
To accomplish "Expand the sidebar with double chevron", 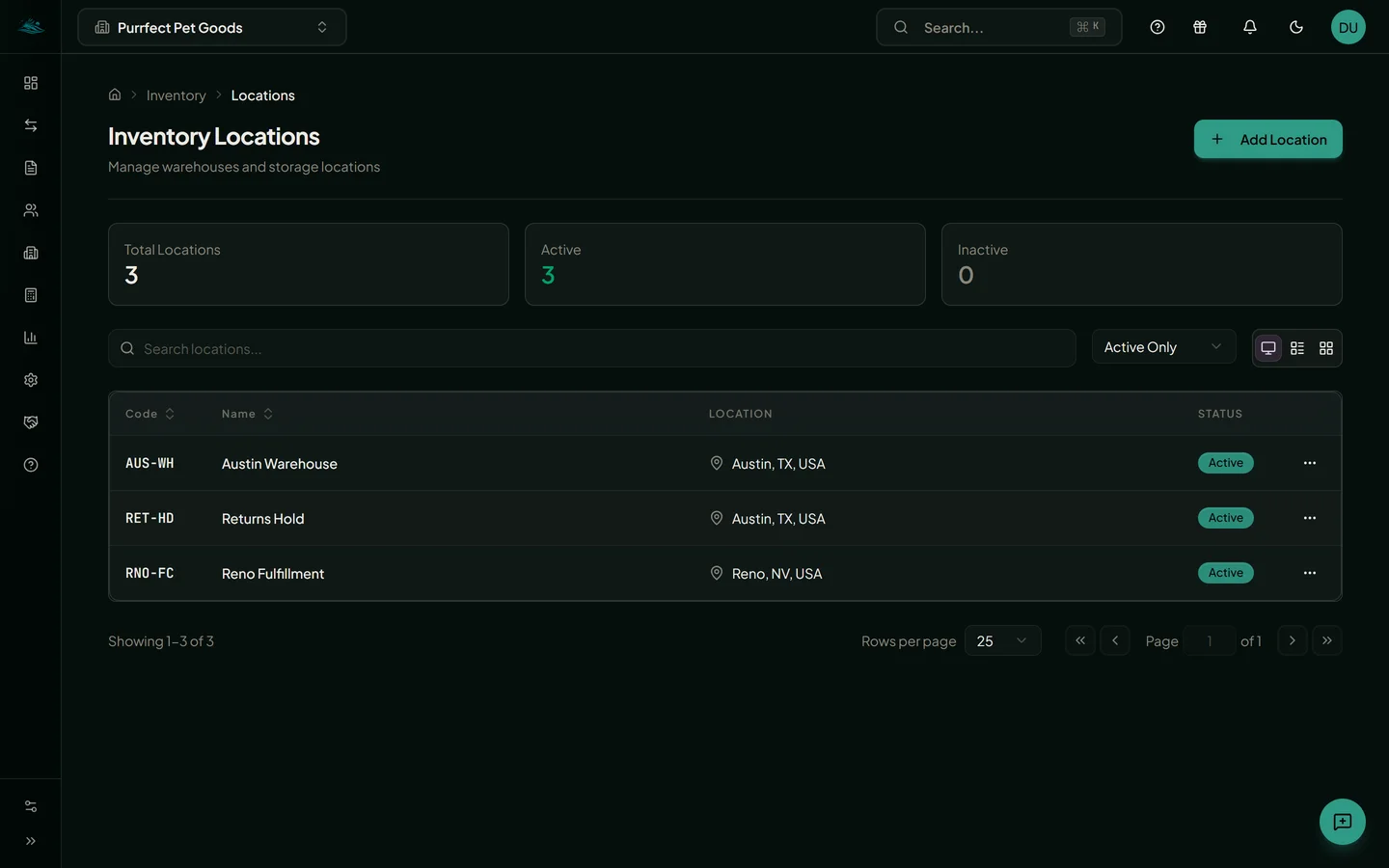I will (x=31, y=841).
